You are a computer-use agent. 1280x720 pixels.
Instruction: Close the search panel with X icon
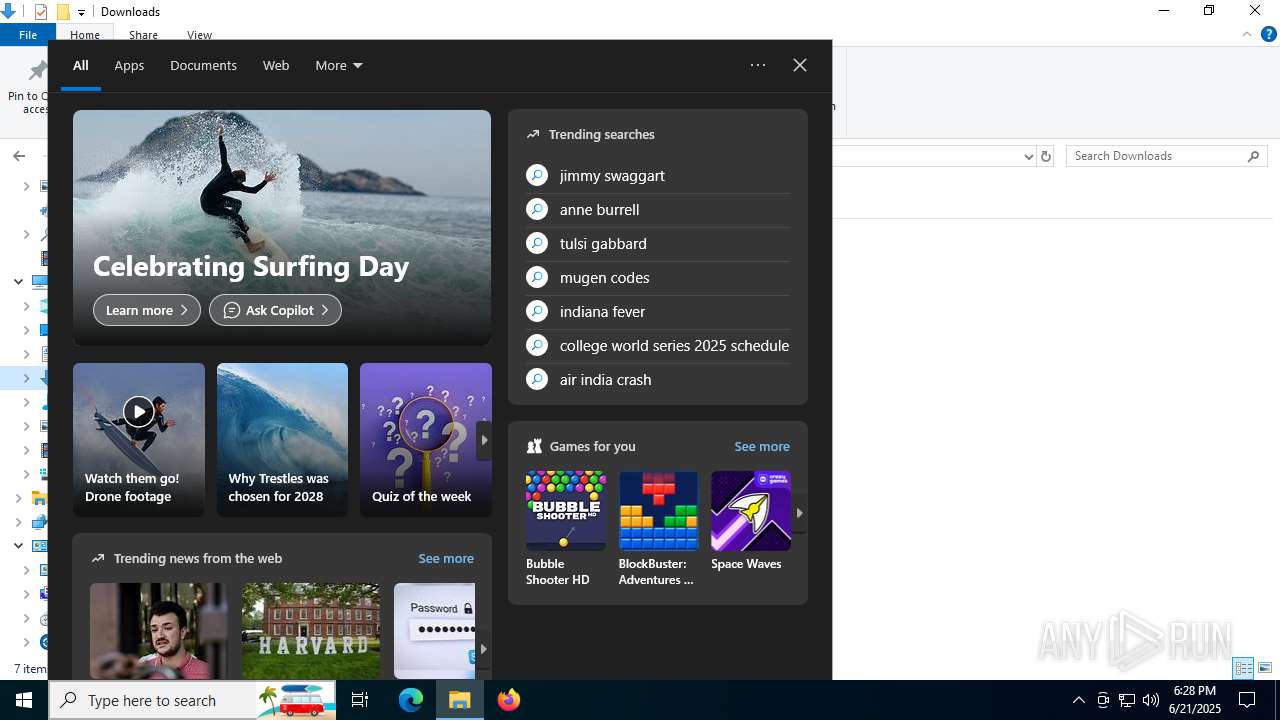click(800, 65)
